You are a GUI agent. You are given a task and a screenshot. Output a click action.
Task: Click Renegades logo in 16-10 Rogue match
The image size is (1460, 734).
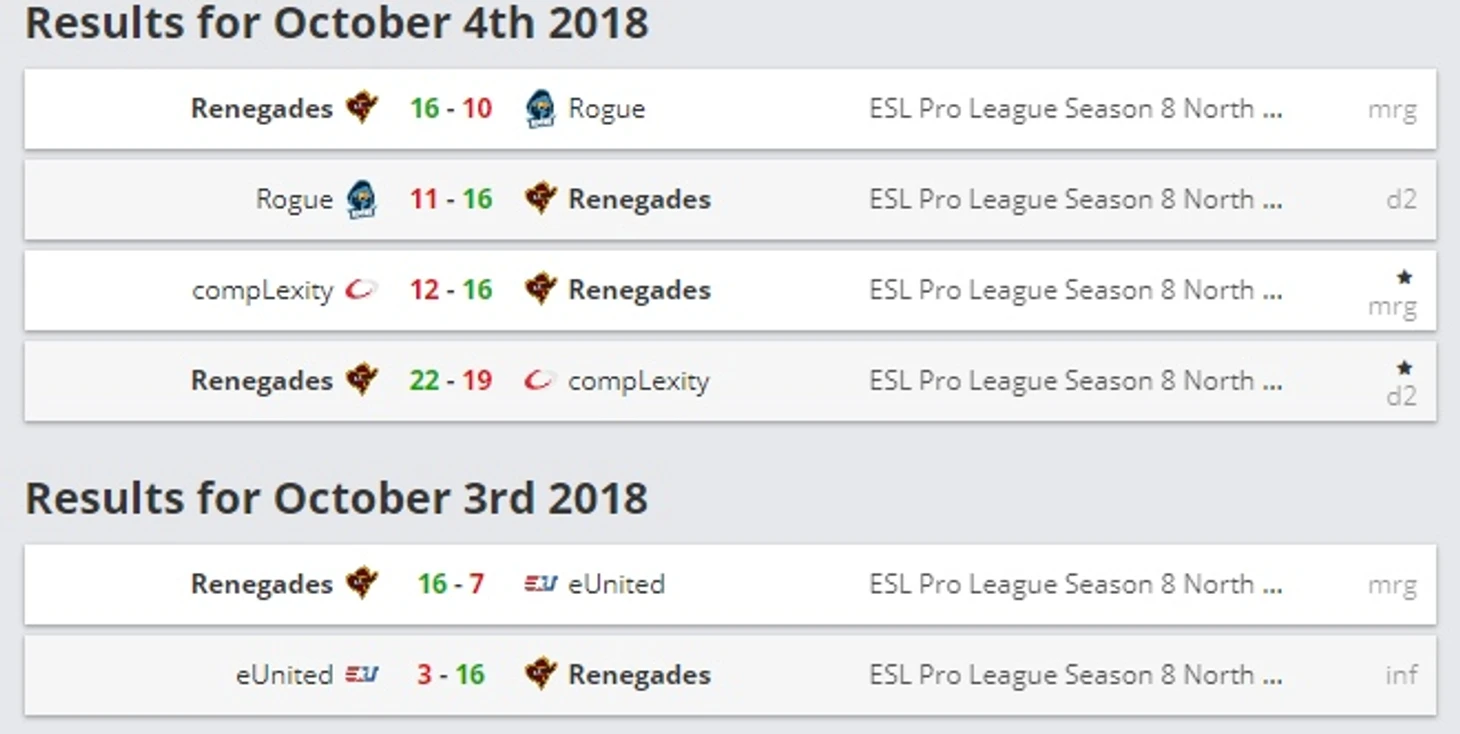(362, 108)
